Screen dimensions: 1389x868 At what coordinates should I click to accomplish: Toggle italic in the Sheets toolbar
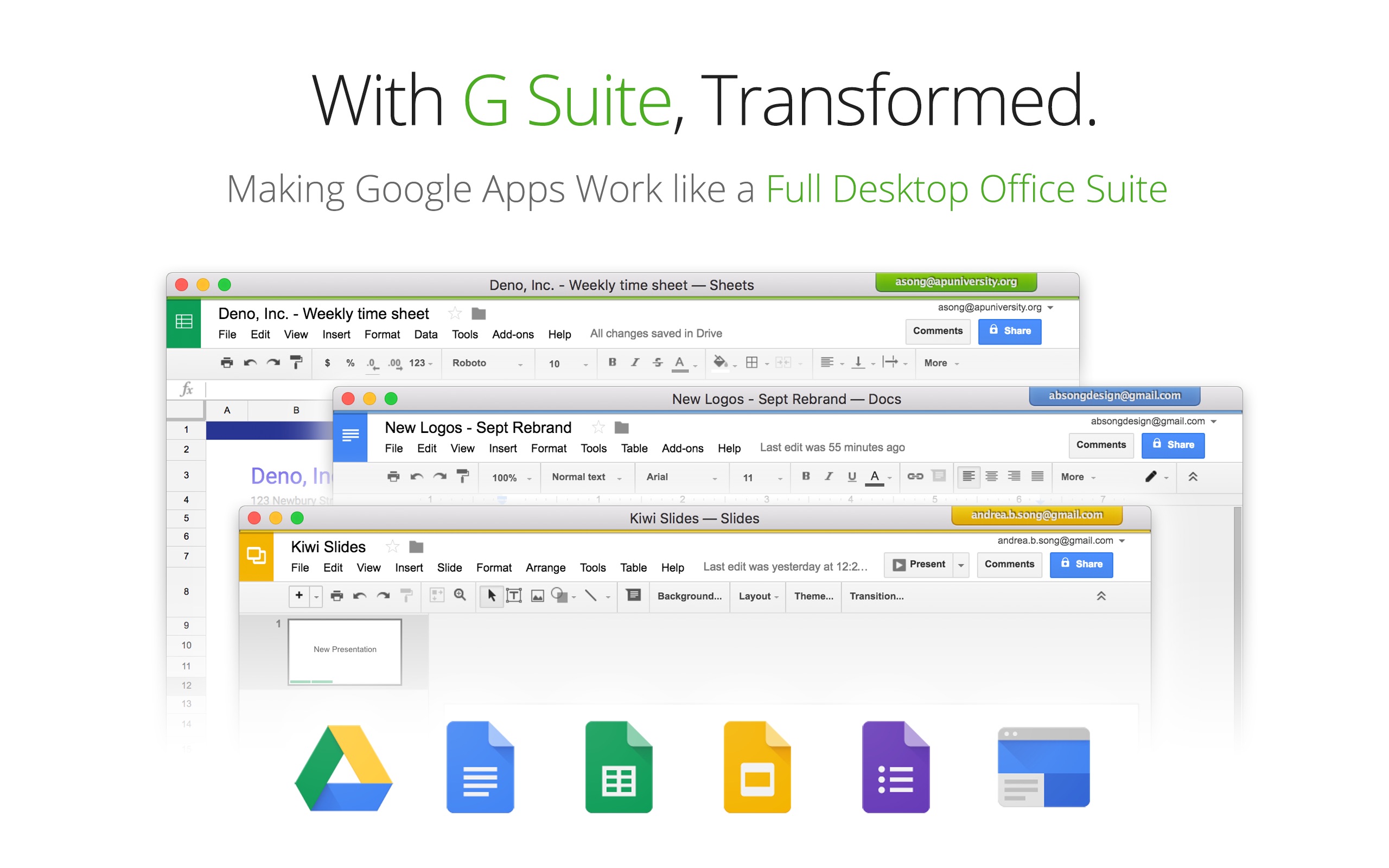pos(635,362)
